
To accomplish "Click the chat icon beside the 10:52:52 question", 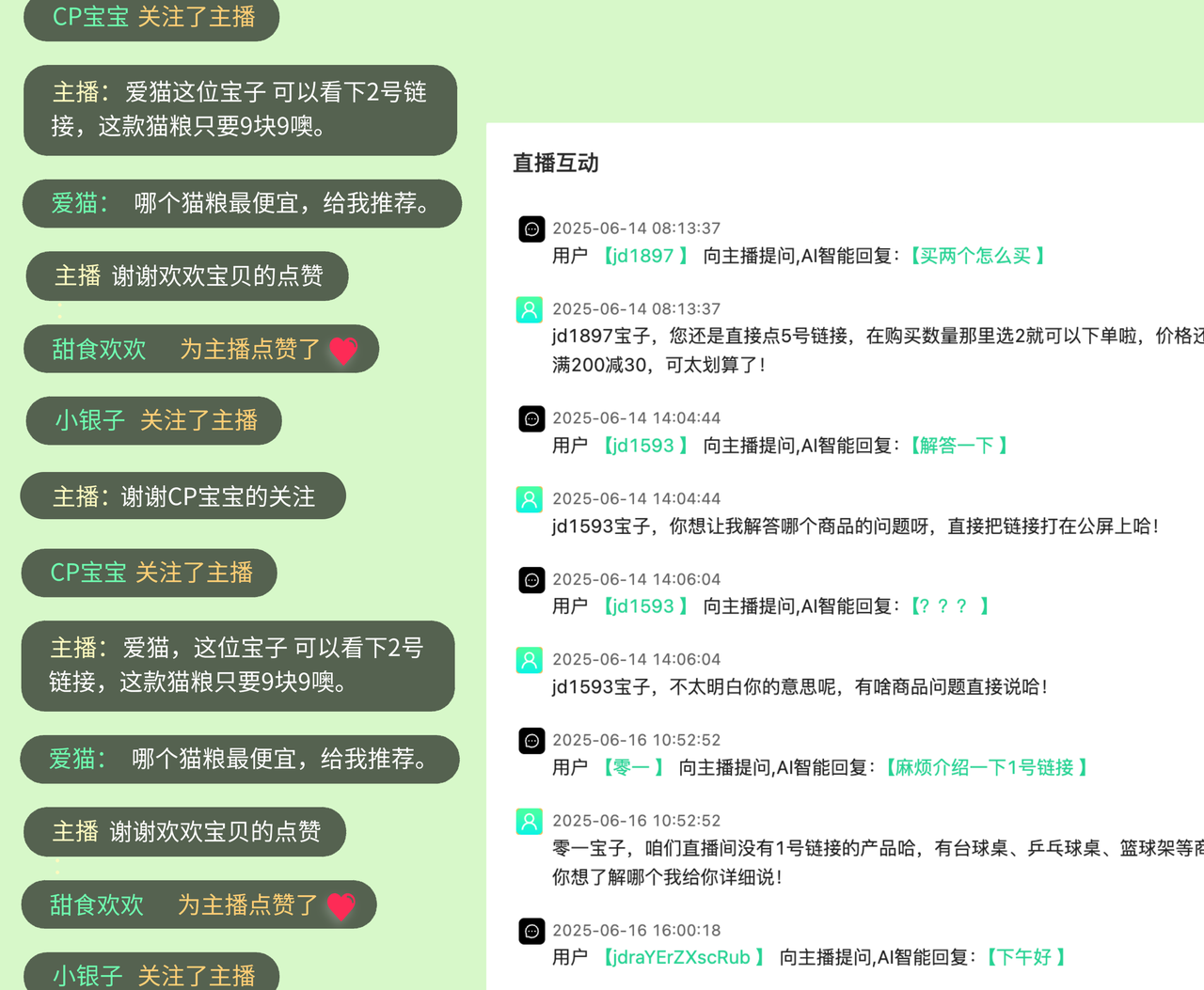I will point(531,741).
